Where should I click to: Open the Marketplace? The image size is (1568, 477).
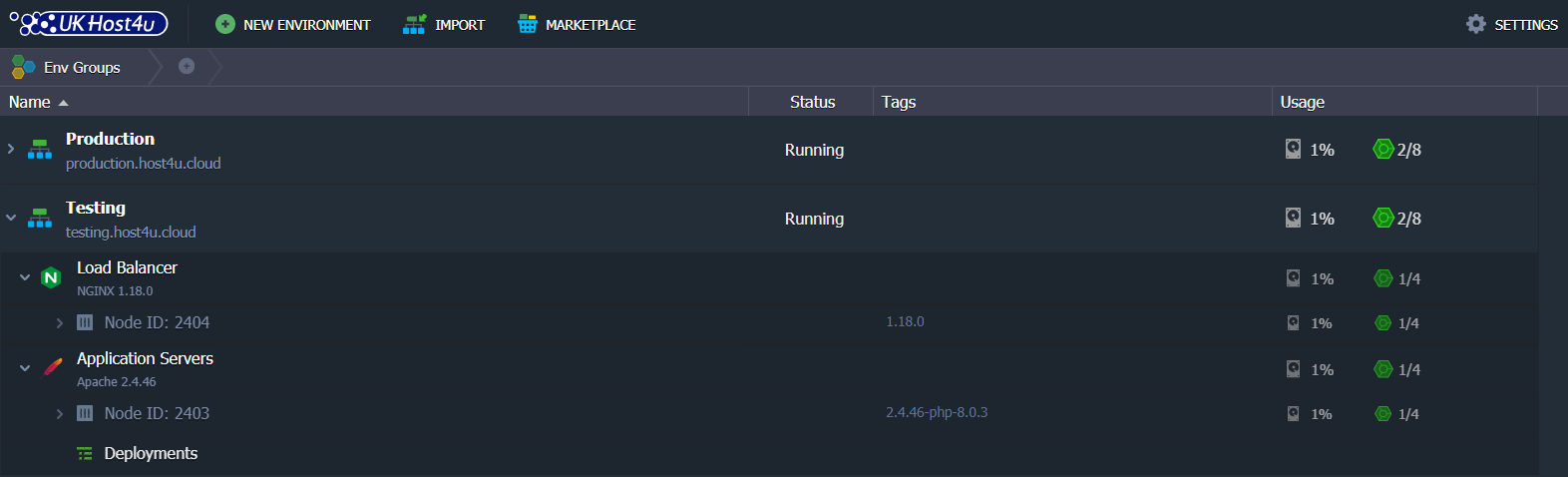pos(577,24)
